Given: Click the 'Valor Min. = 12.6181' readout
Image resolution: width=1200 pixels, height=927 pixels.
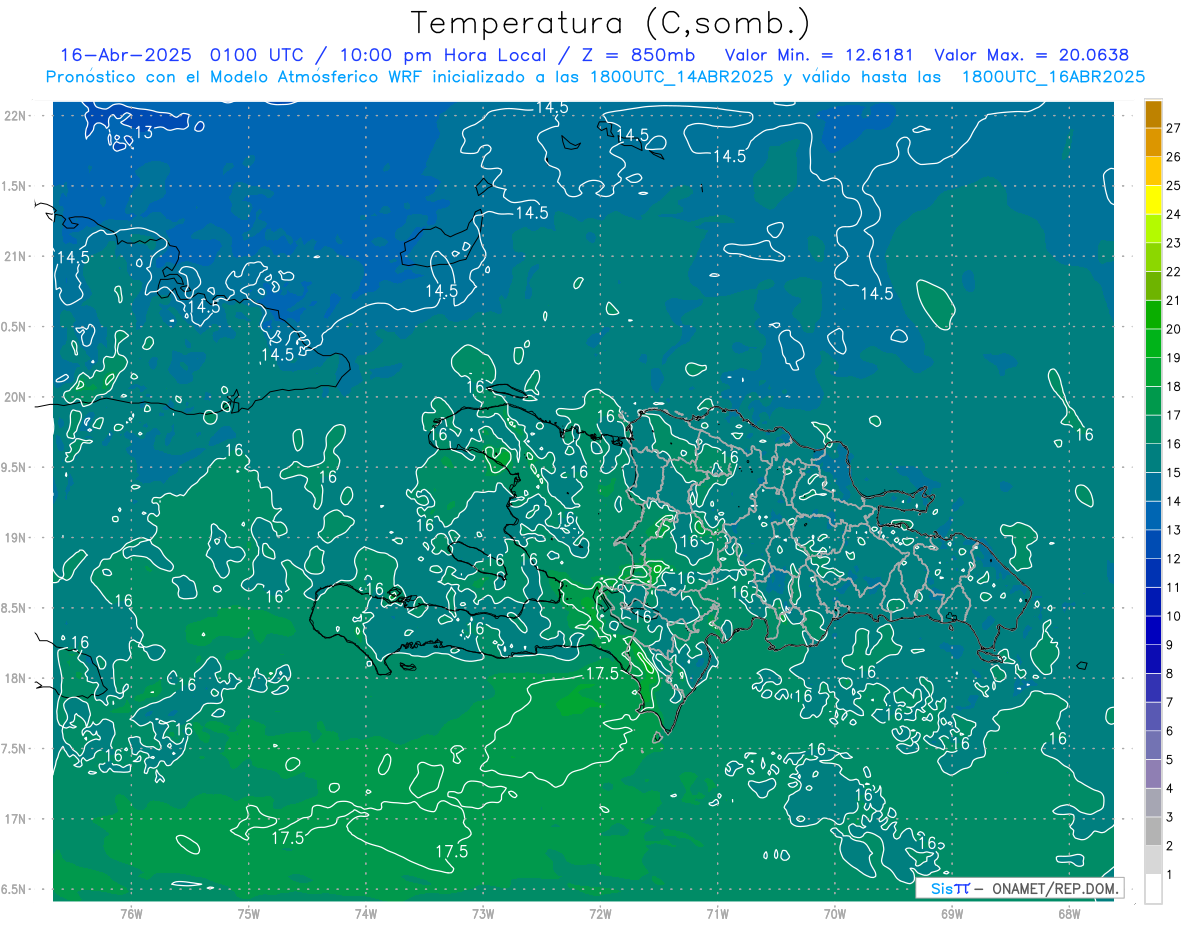Looking at the screenshot, I should click(x=820, y=55).
